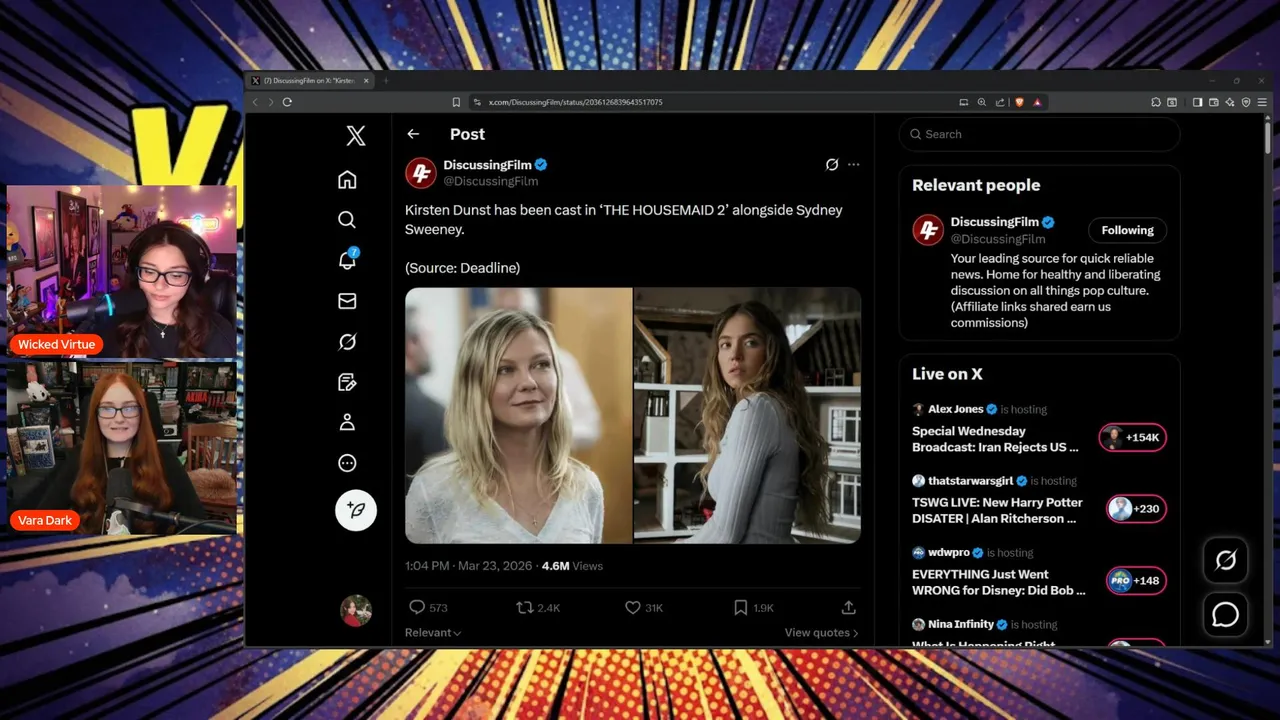Click the Live on X heading
The image size is (1280, 720).
coord(947,374)
